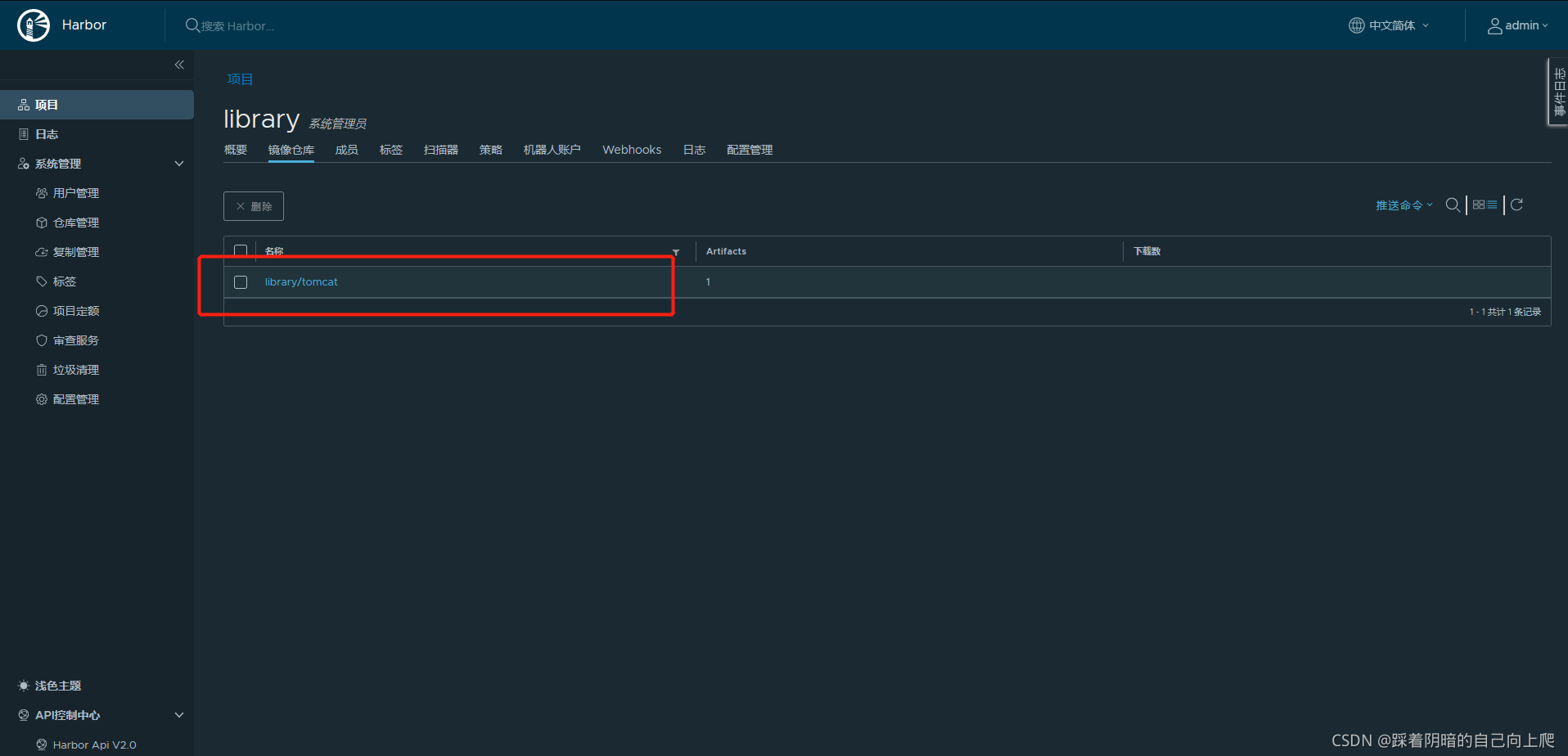This screenshot has width=1568, height=756.
Task: Open 用户管理 in sidebar
Action: [x=76, y=193]
